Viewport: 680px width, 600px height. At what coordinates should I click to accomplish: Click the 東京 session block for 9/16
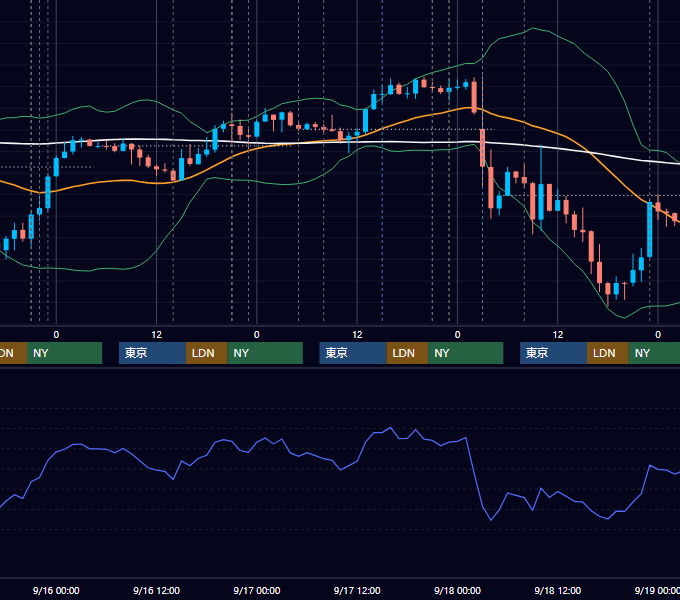152,353
